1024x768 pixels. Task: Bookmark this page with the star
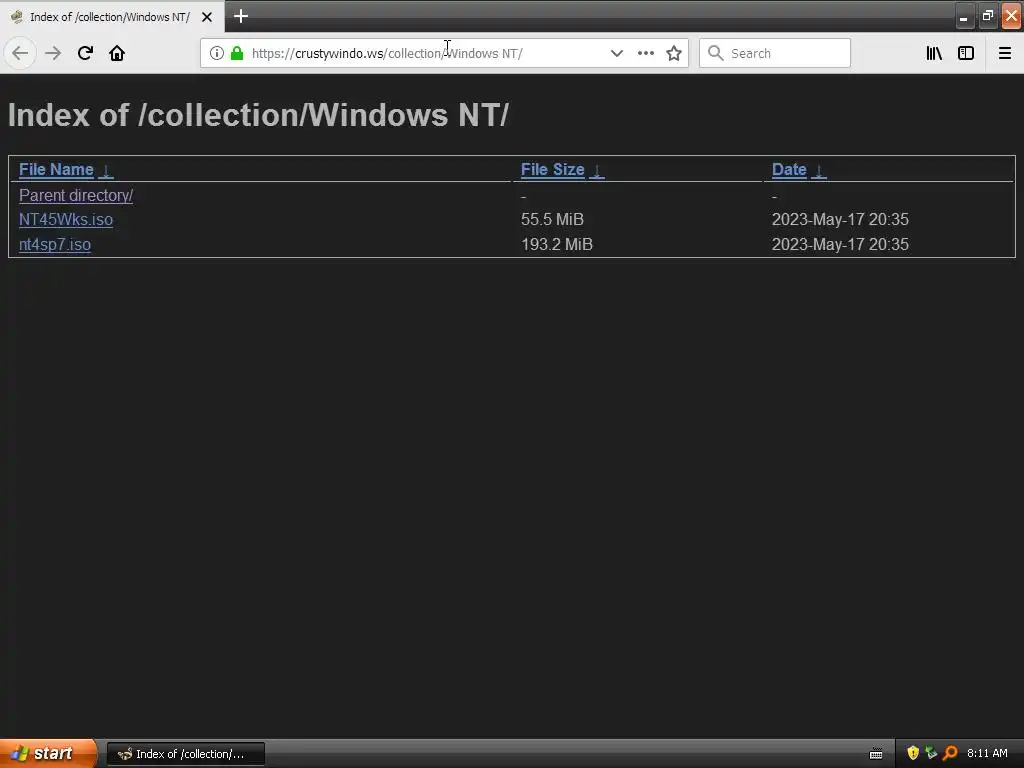674,53
